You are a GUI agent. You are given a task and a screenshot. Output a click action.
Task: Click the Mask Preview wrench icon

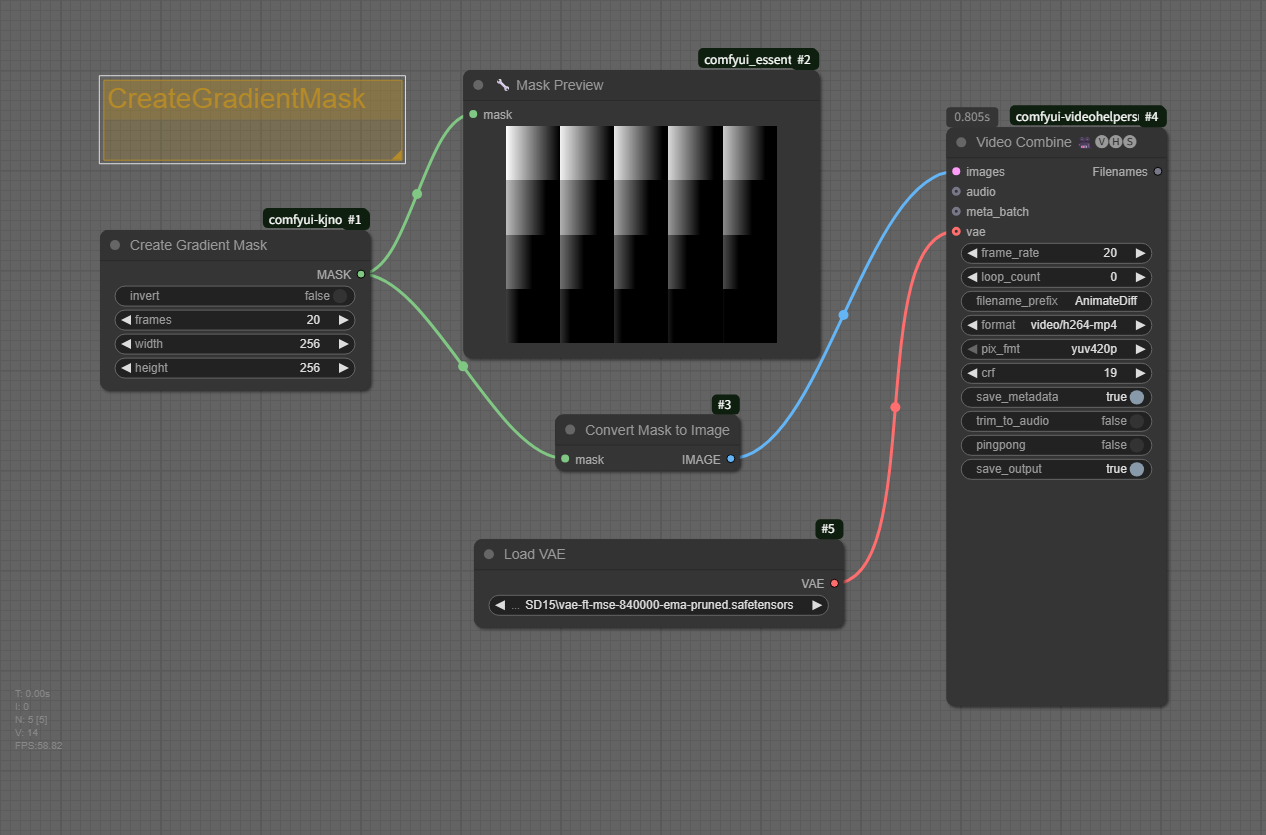[x=503, y=86]
